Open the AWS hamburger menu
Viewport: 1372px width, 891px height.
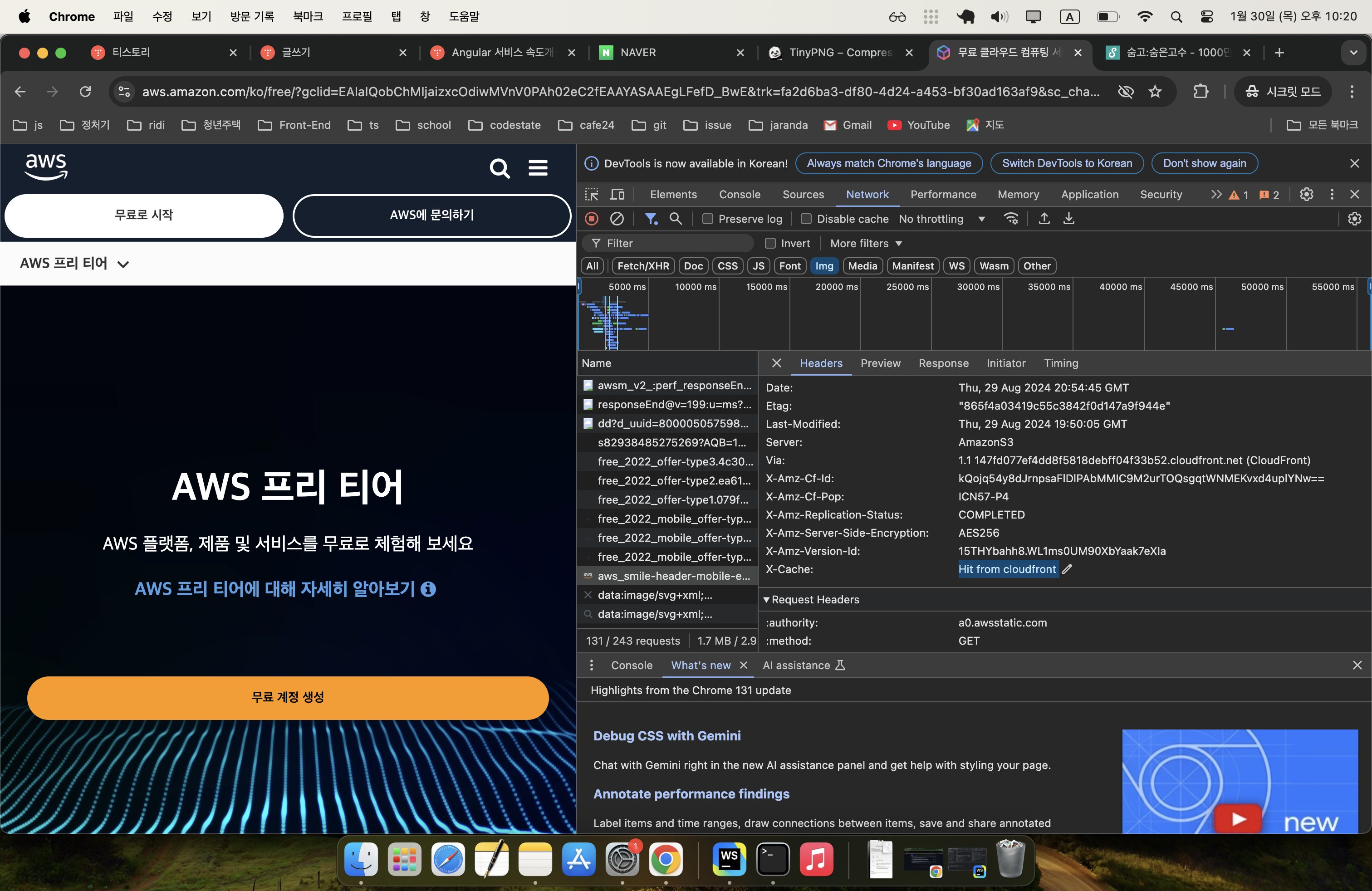538,168
